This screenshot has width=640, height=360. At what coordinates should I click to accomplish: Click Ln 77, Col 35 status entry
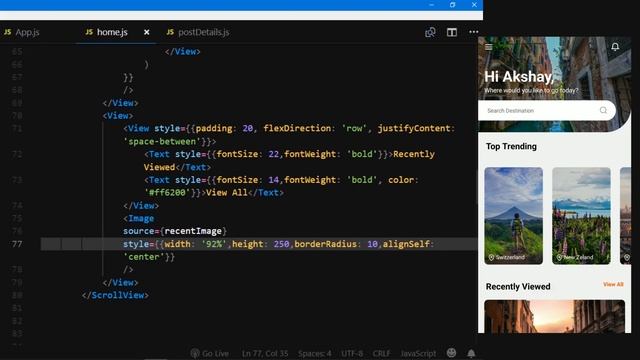coord(265,353)
